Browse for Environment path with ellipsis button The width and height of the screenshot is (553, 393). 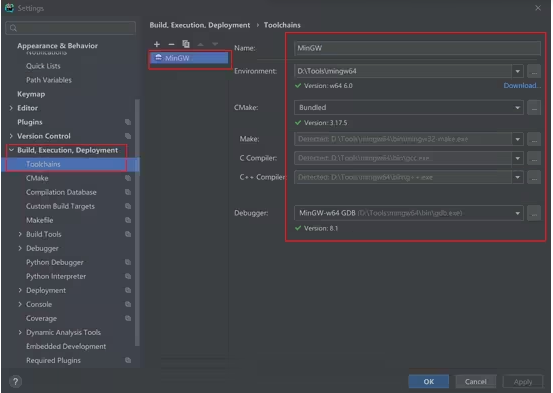coord(534,71)
